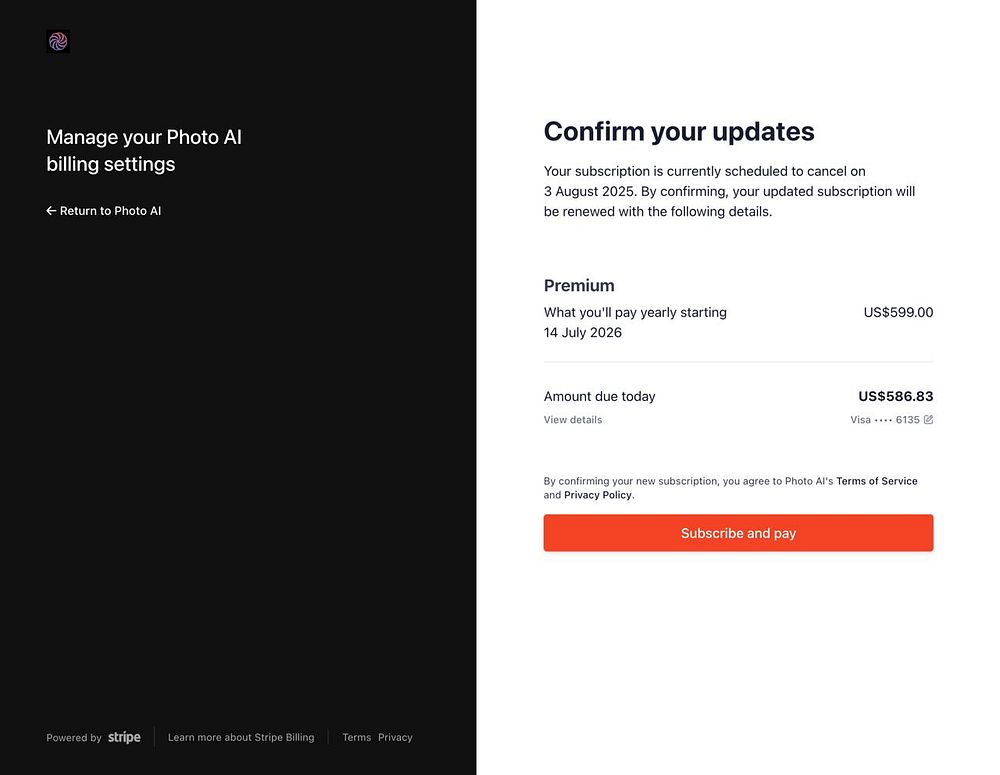Click the US$599.00 yearly price
The height and width of the screenshot is (775, 1000).
[x=898, y=312]
